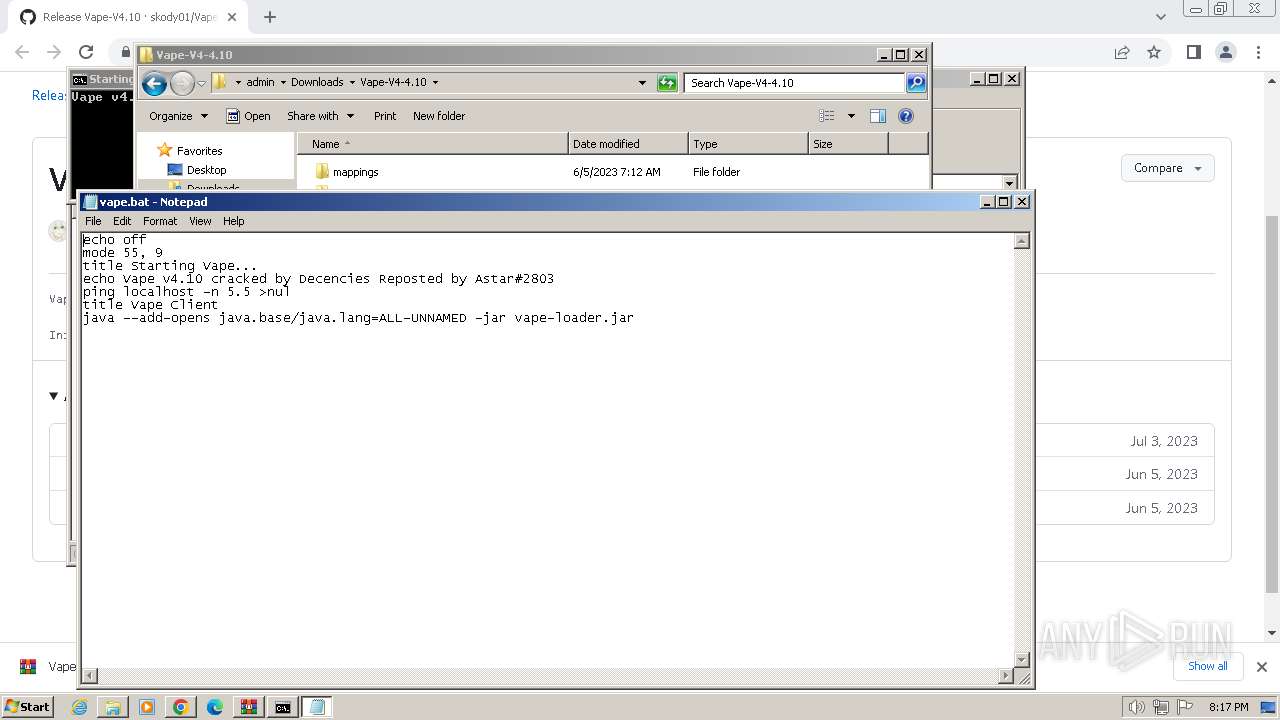Sort by the Type column header
Viewport: 1280px width, 720px height.
click(x=748, y=144)
